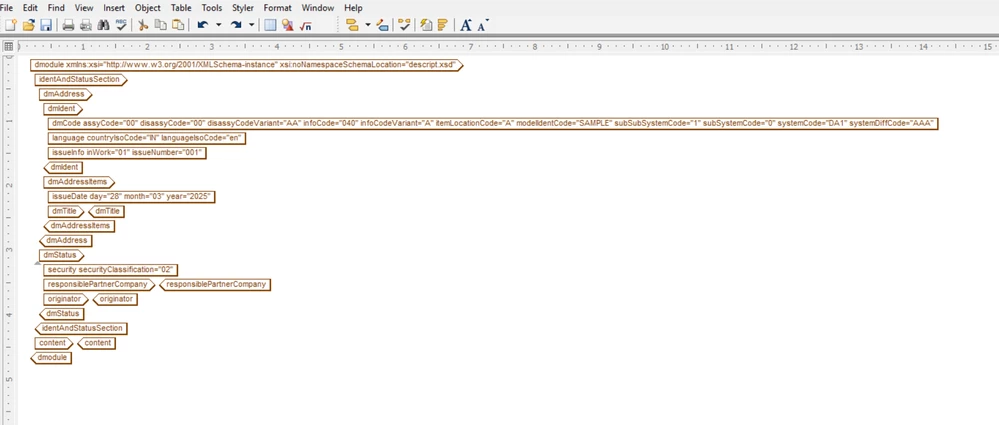The height and width of the screenshot is (425, 999).
Task: Click the ruler corner grid icon
Action: coord(9,47)
